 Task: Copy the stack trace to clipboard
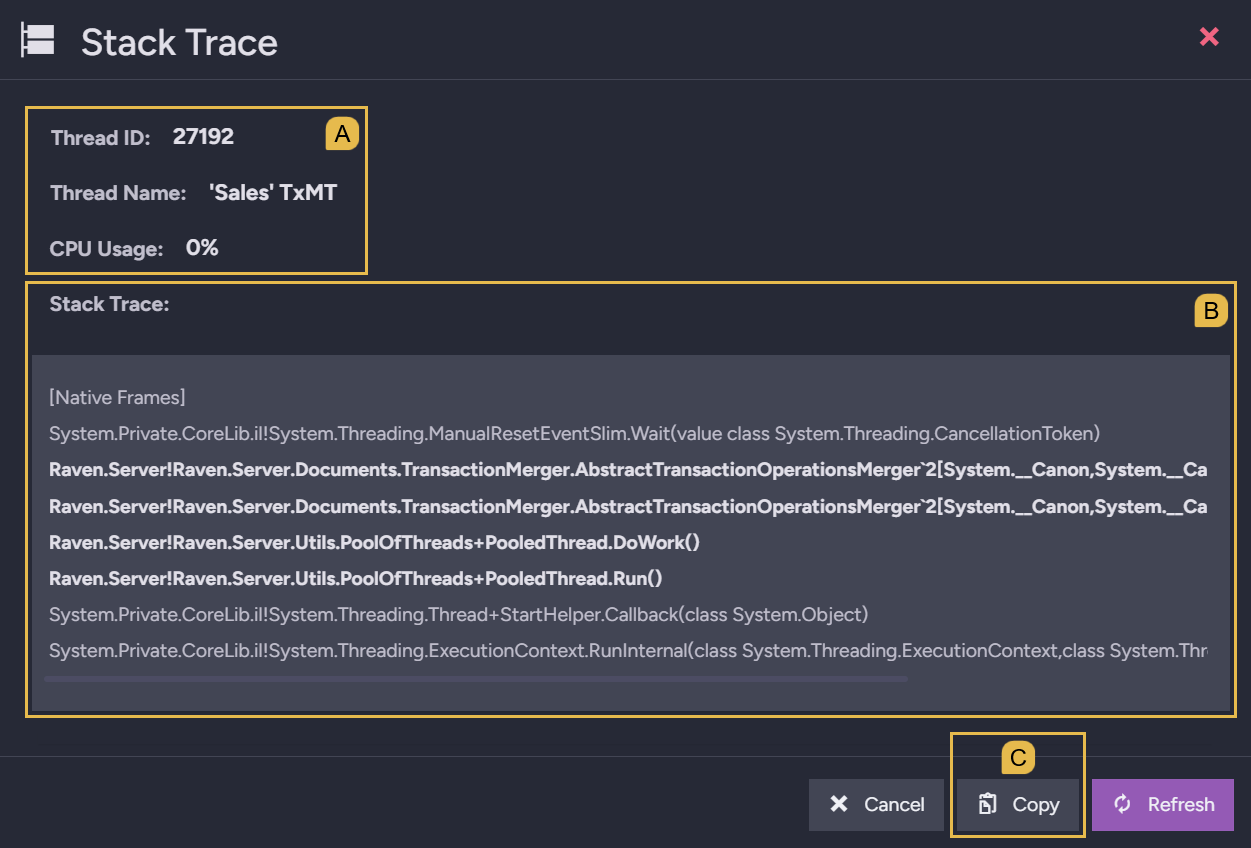tap(1018, 805)
